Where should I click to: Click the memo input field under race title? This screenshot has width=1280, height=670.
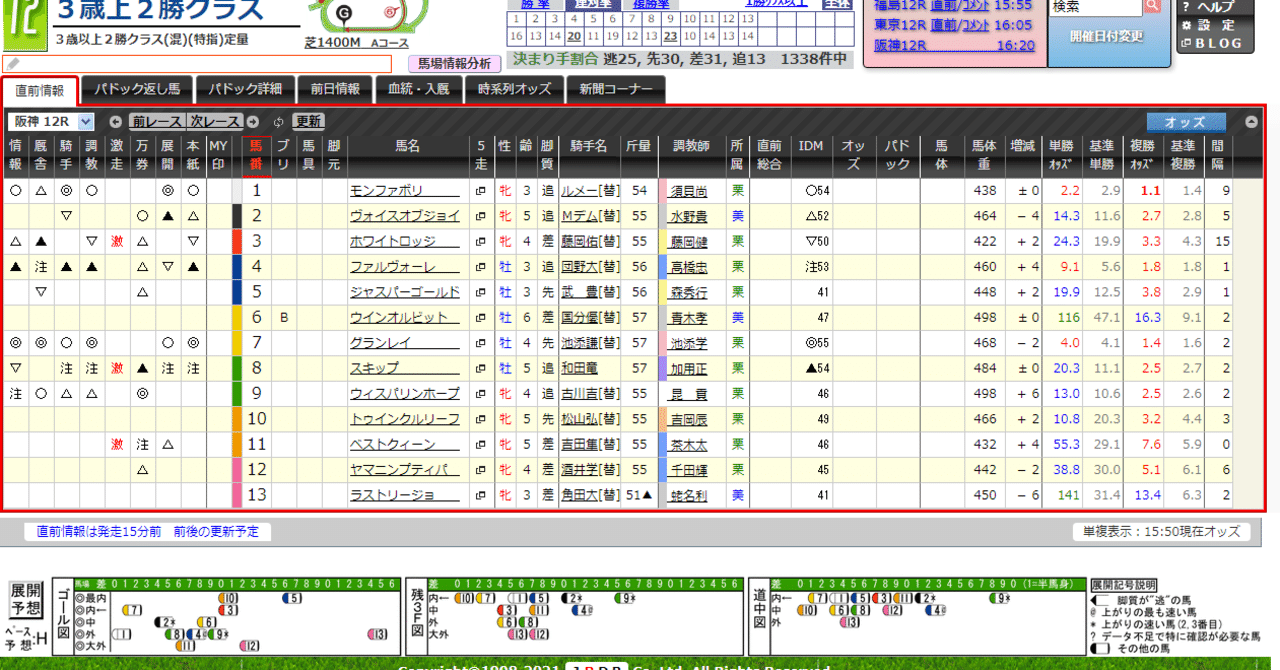[198, 64]
